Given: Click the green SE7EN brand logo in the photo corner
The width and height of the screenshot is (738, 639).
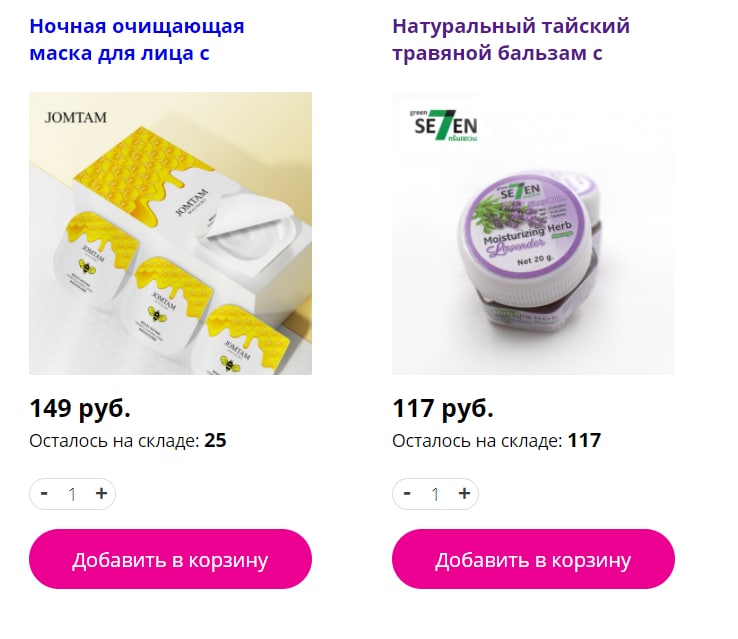Looking at the screenshot, I should 444,125.
